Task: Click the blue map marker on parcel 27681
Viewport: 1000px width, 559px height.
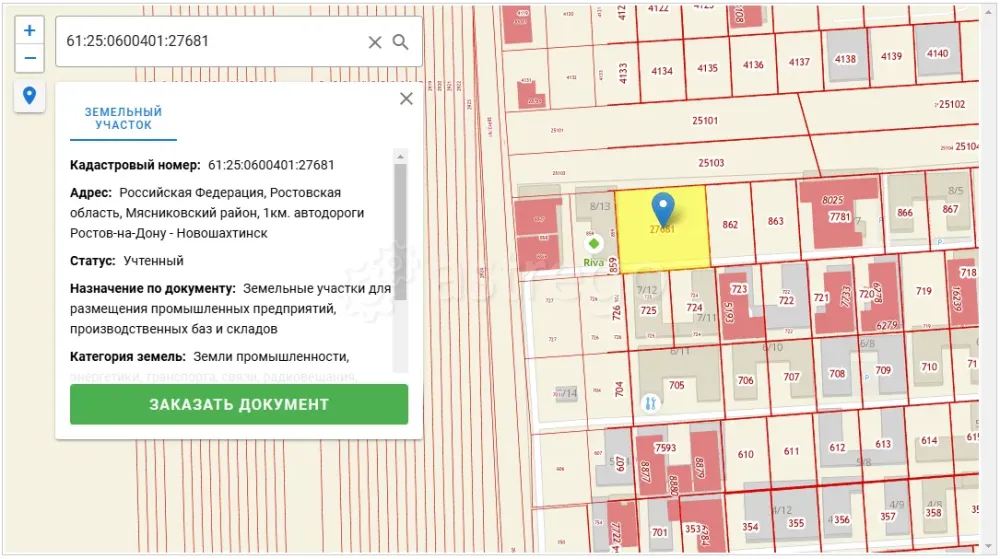Action: 663,209
